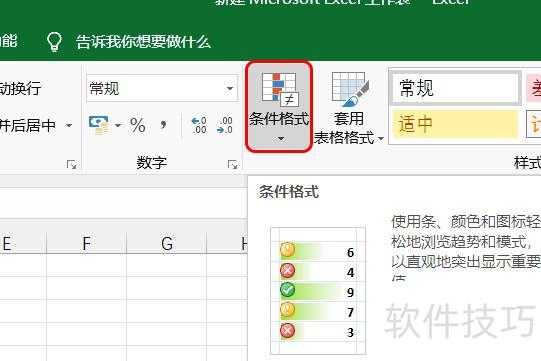This screenshot has height=361, width=541.
Task: Select column E header
Action: 23,243
